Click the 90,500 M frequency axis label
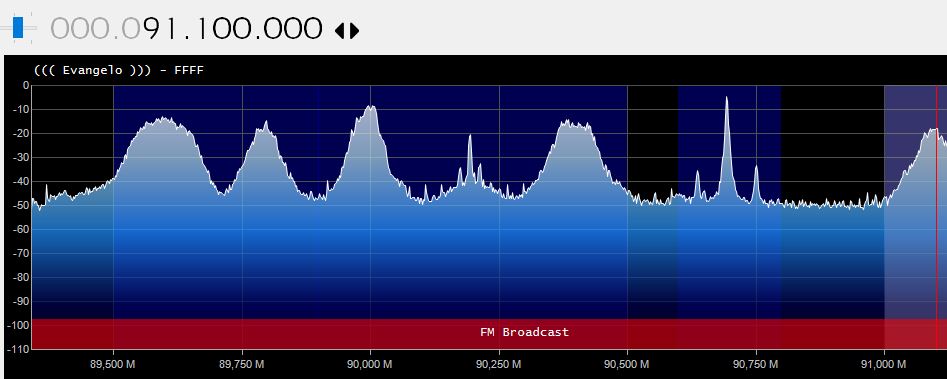This screenshot has height=379, width=947. point(628,365)
